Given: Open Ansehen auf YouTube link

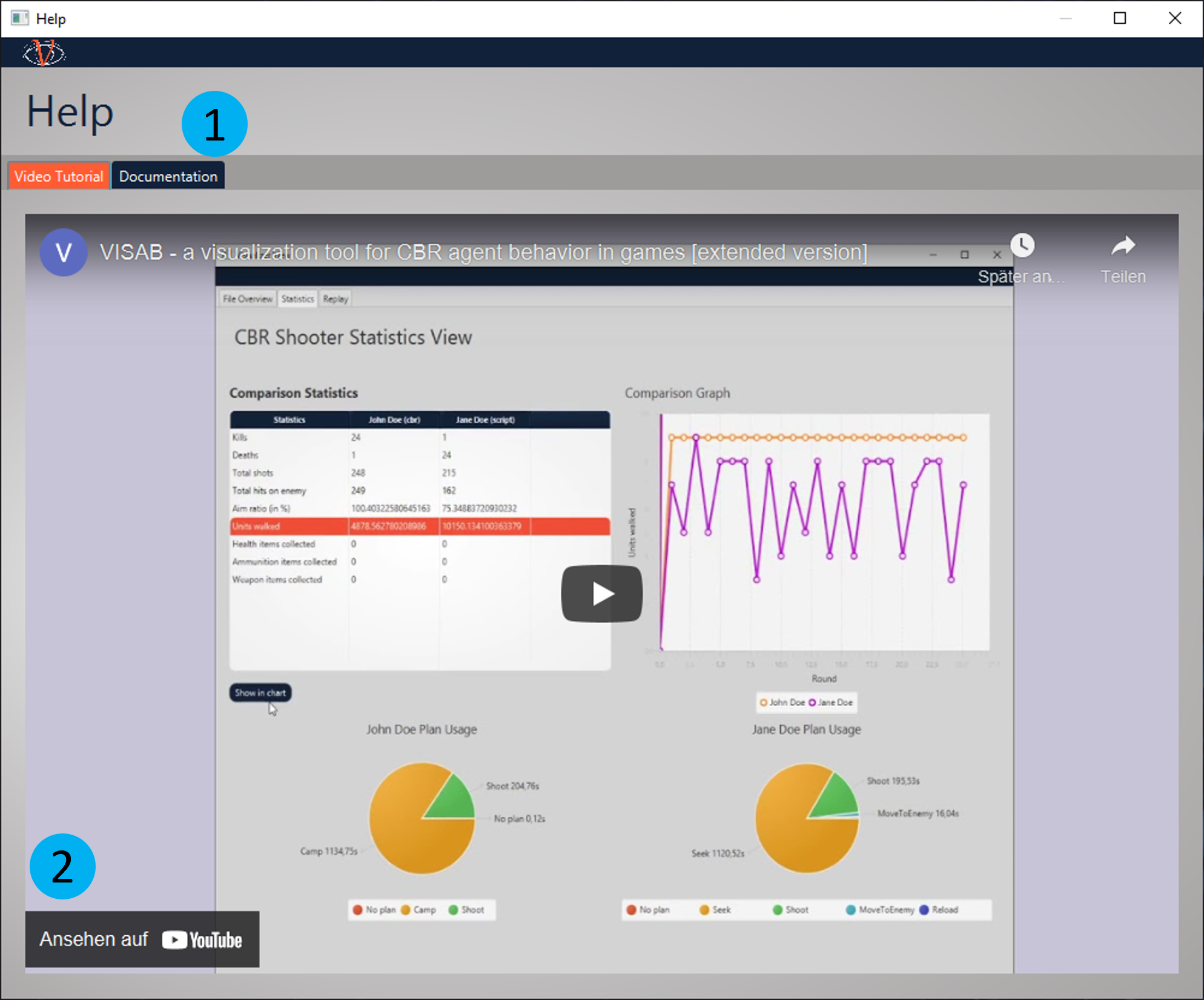Looking at the screenshot, I should pos(142,939).
